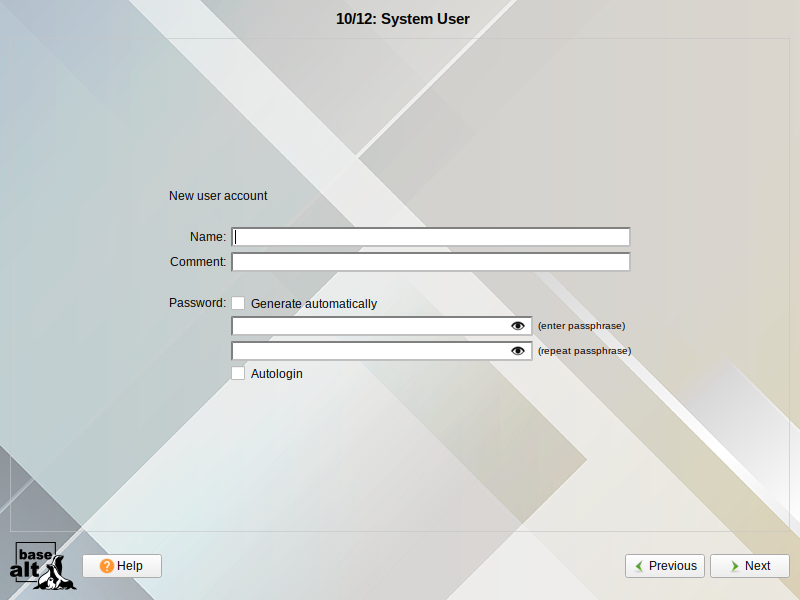800x600 pixels.
Task: Click the New user account label
Action: click(x=218, y=196)
